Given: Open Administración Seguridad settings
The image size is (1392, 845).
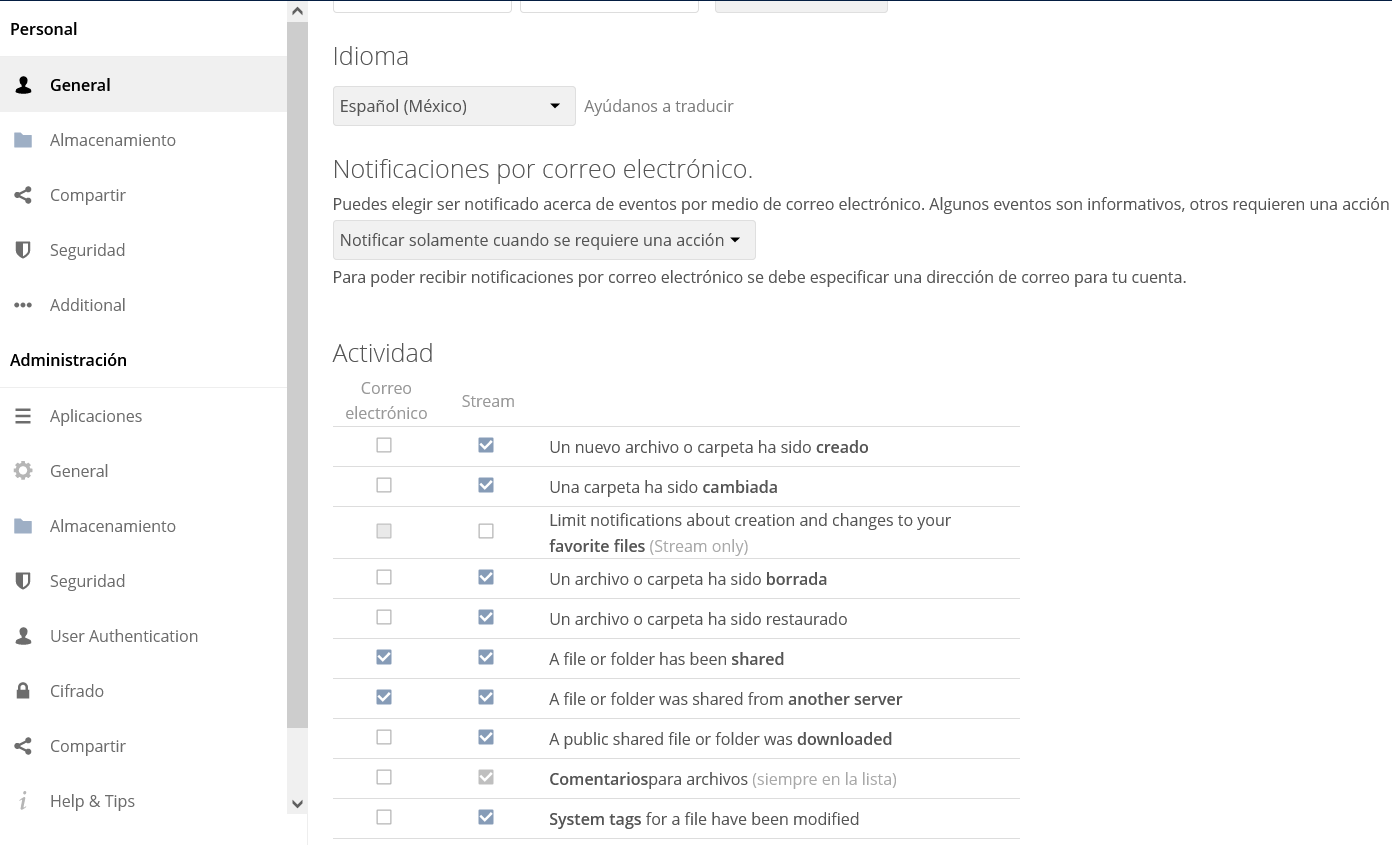Looking at the screenshot, I should [143, 581].
